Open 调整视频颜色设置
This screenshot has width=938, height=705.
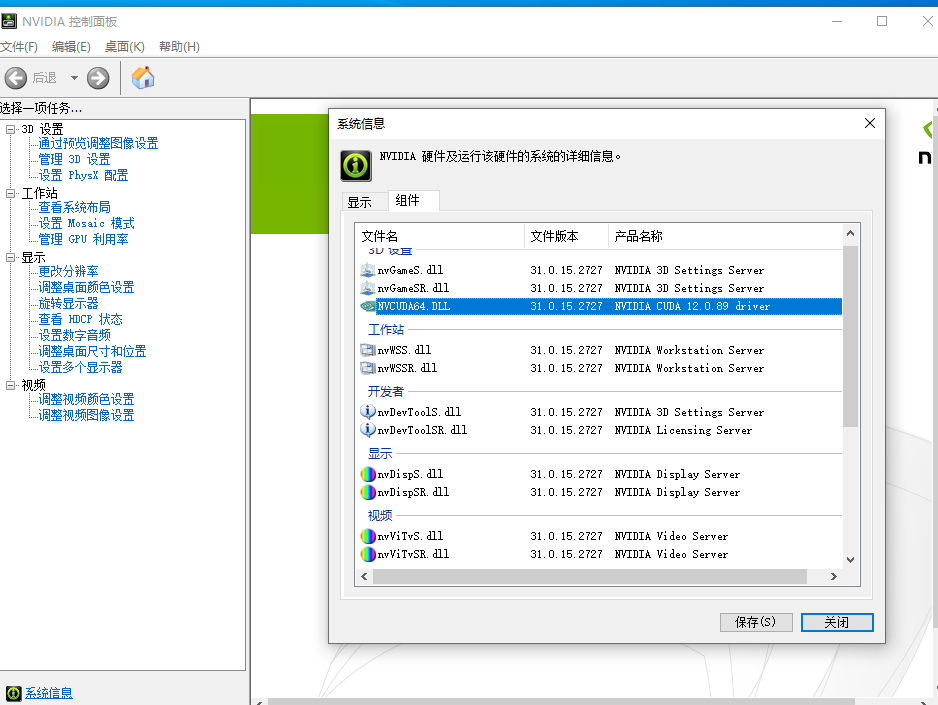tap(86, 399)
